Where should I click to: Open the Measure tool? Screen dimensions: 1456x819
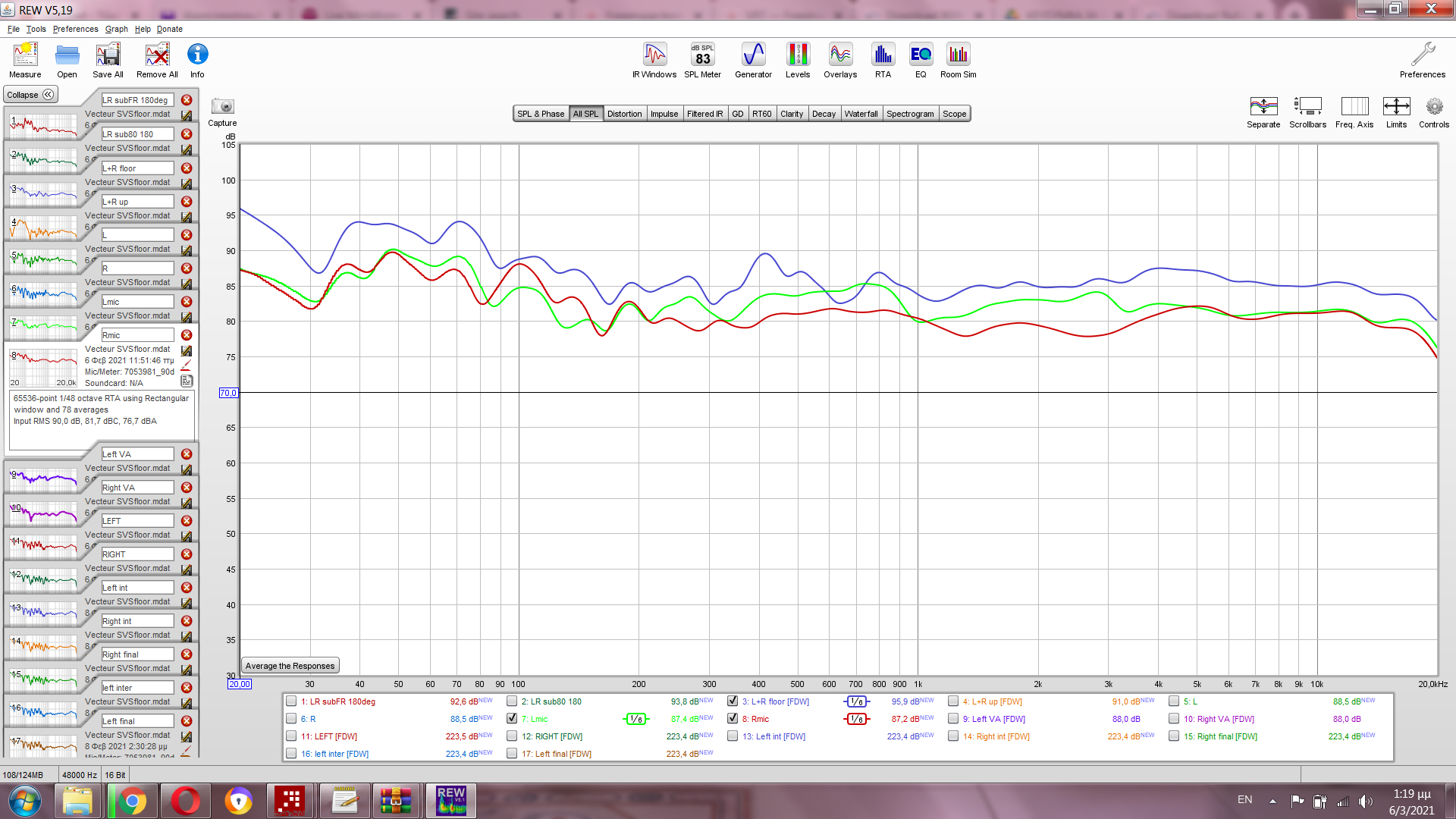tap(25, 60)
